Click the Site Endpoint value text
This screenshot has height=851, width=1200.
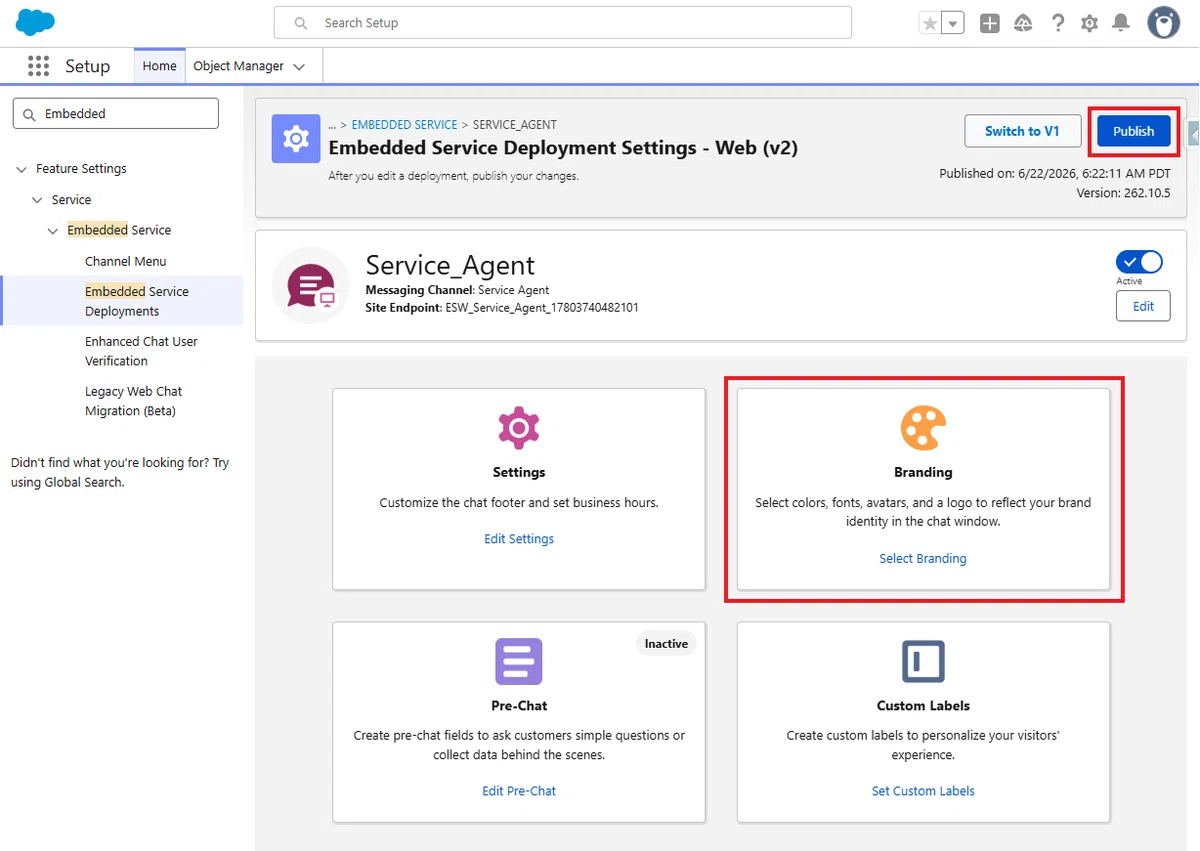542,307
